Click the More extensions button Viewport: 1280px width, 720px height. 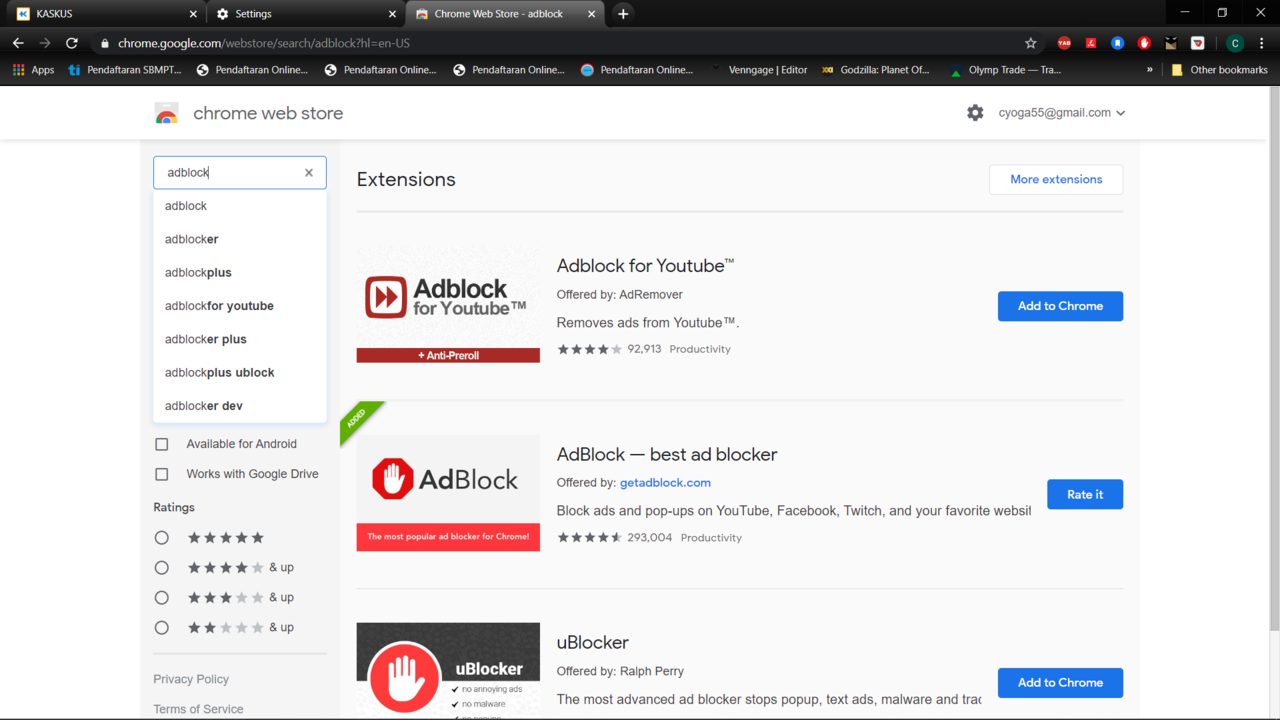click(1056, 179)
